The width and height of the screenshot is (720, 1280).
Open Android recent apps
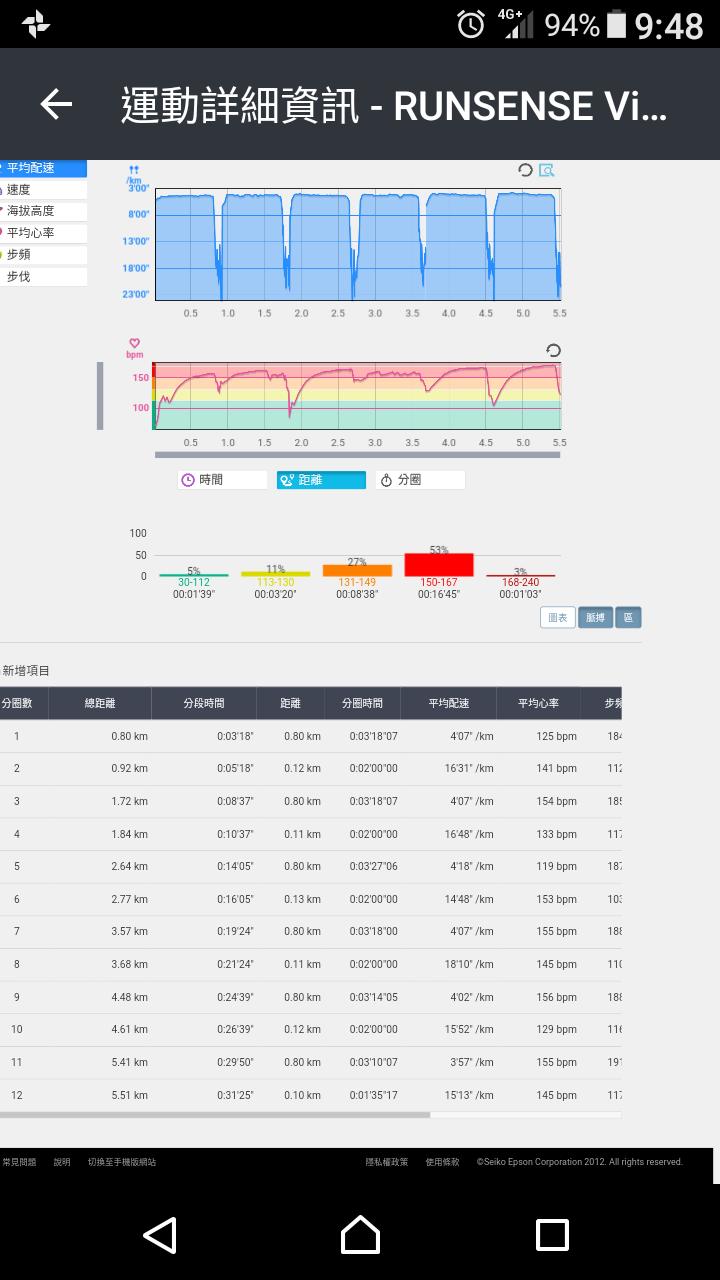coord(552,1235)
